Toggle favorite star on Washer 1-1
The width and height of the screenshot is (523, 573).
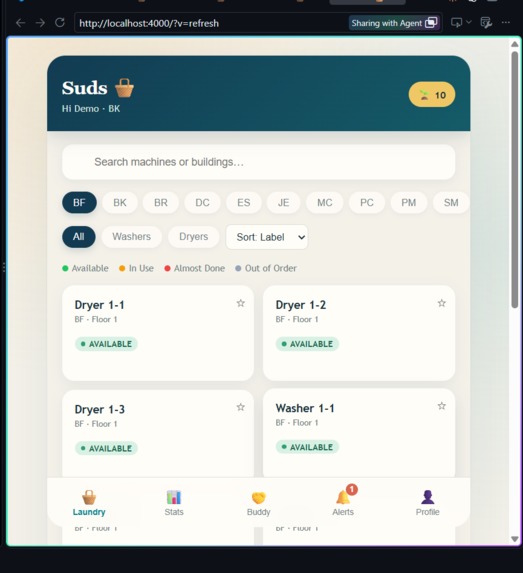[x=441, y=406]
